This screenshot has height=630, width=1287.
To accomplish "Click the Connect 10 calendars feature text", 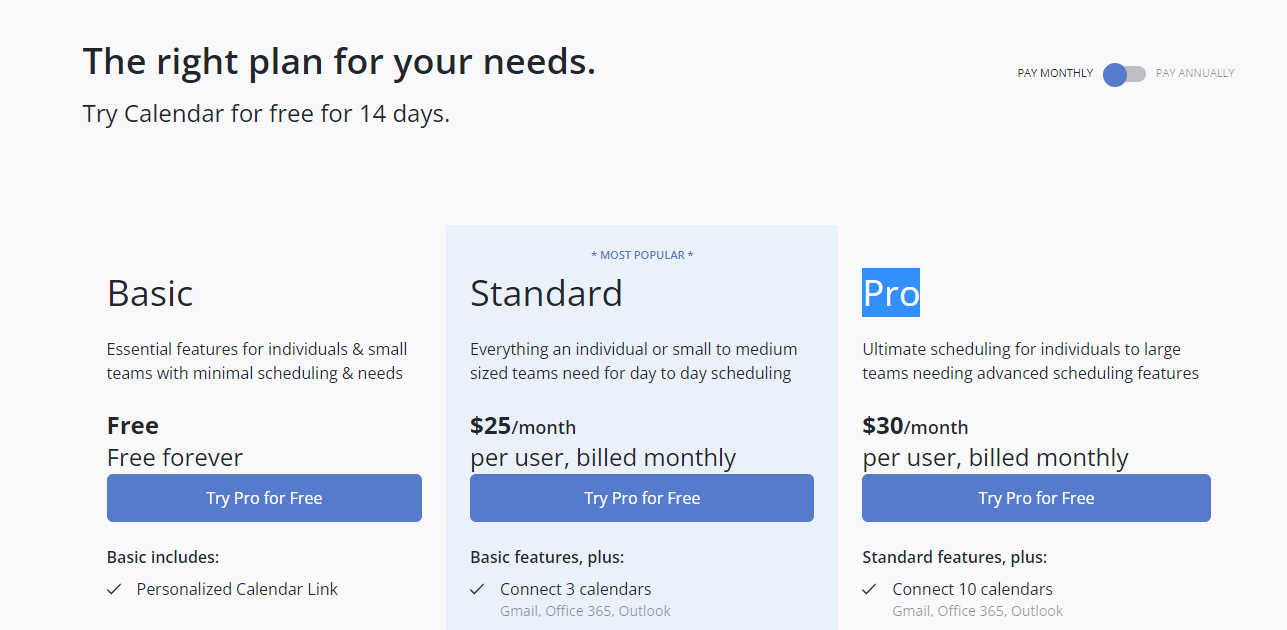I will click(x=972, y=590).
